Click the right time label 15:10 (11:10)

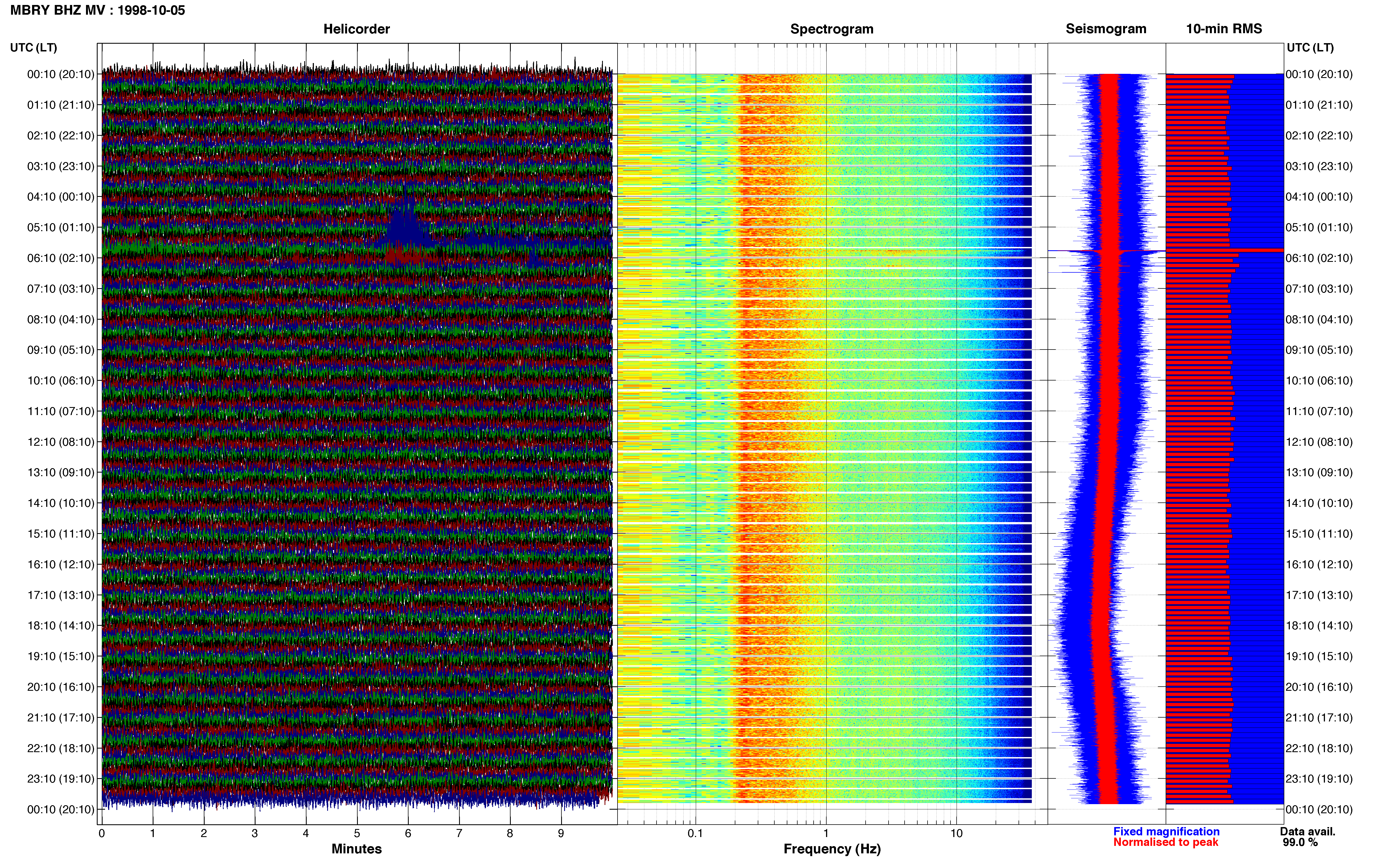[x=1319, y=534]
